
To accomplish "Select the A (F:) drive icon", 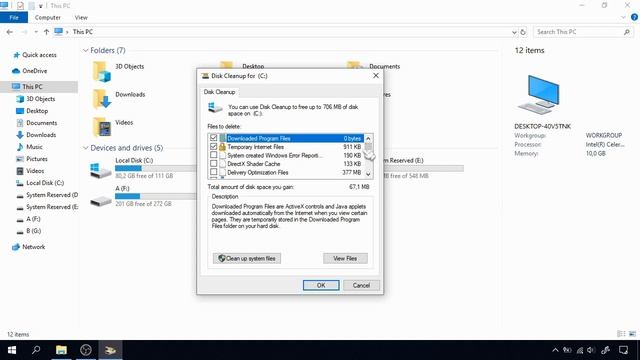I will click(100, 200).
